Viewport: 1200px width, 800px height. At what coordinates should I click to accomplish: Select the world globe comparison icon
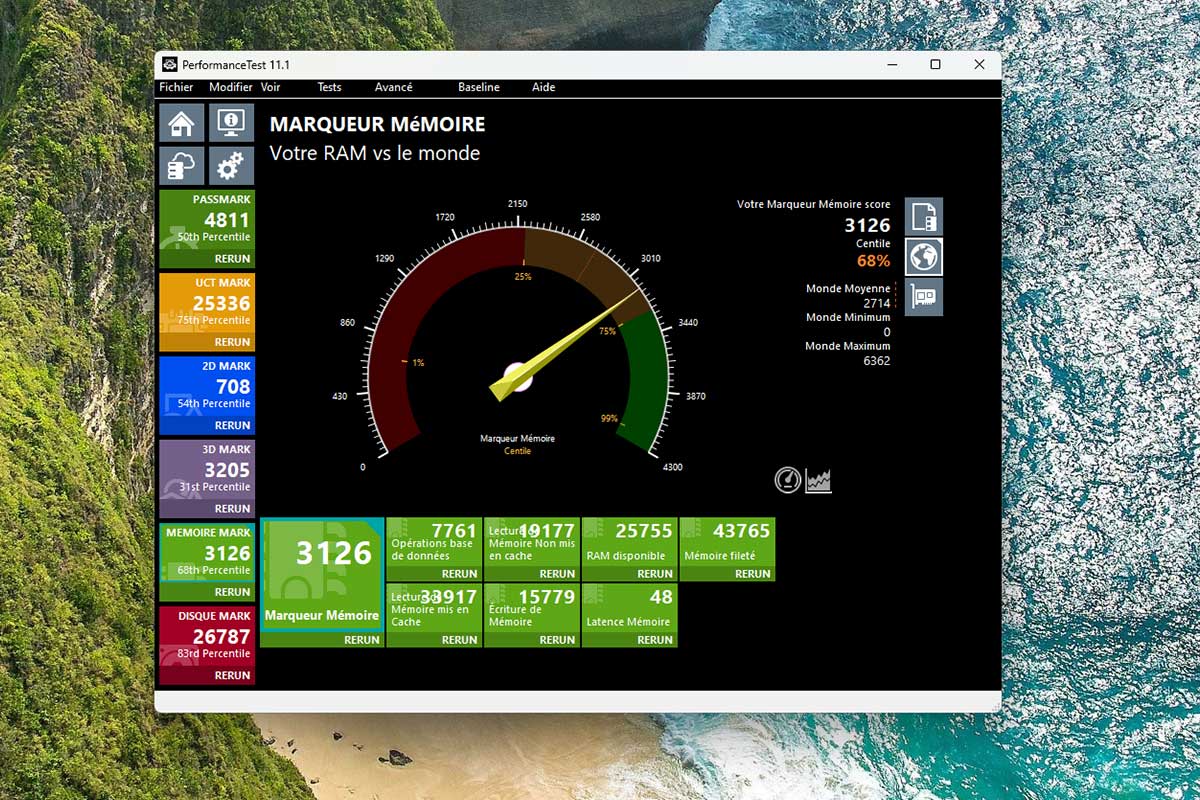coord(924,257)
